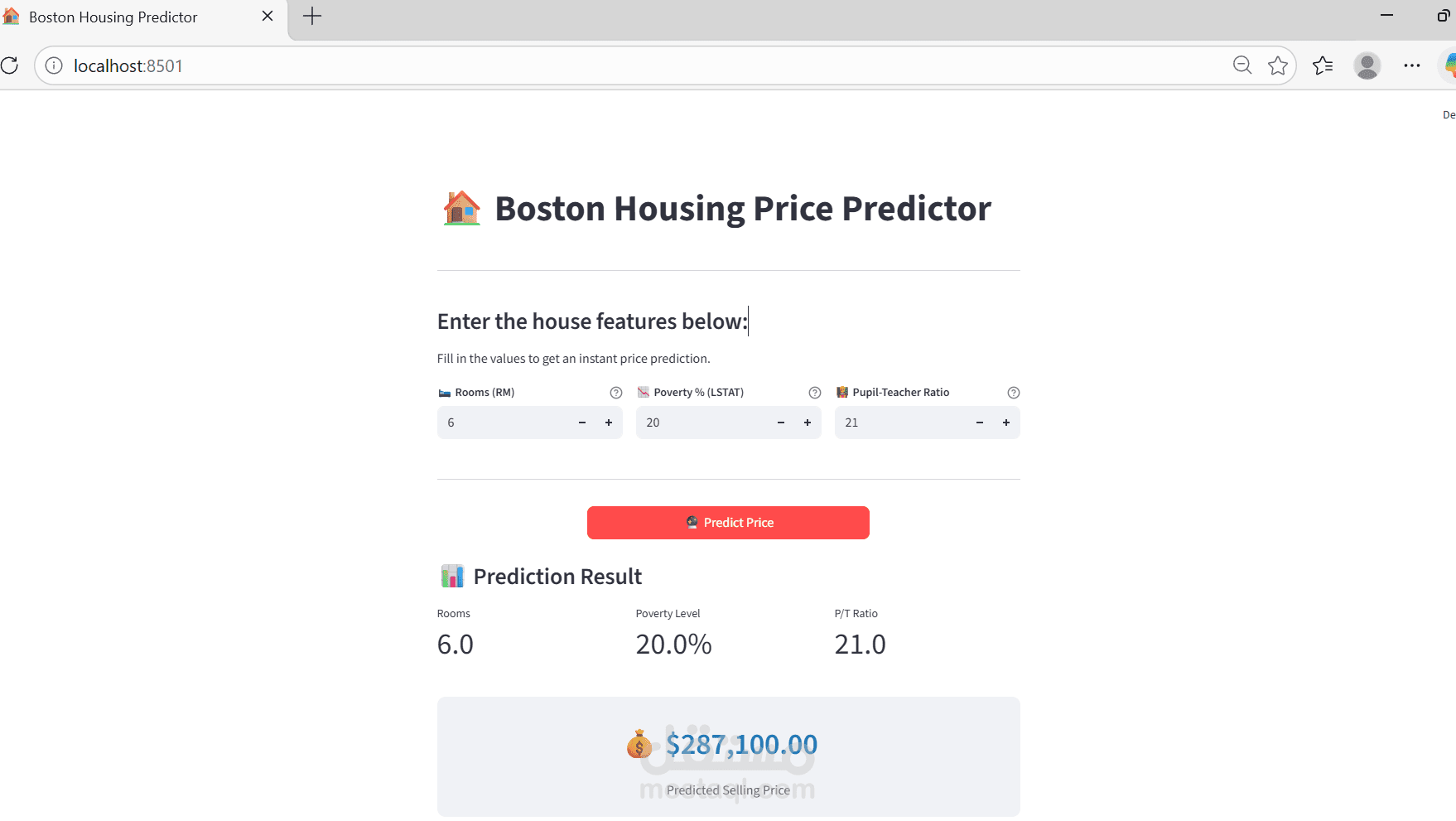This screenshot has height=821, width=1456.
Task: Reload the Boston Housing Predictor page
Action: pos(10,65)
